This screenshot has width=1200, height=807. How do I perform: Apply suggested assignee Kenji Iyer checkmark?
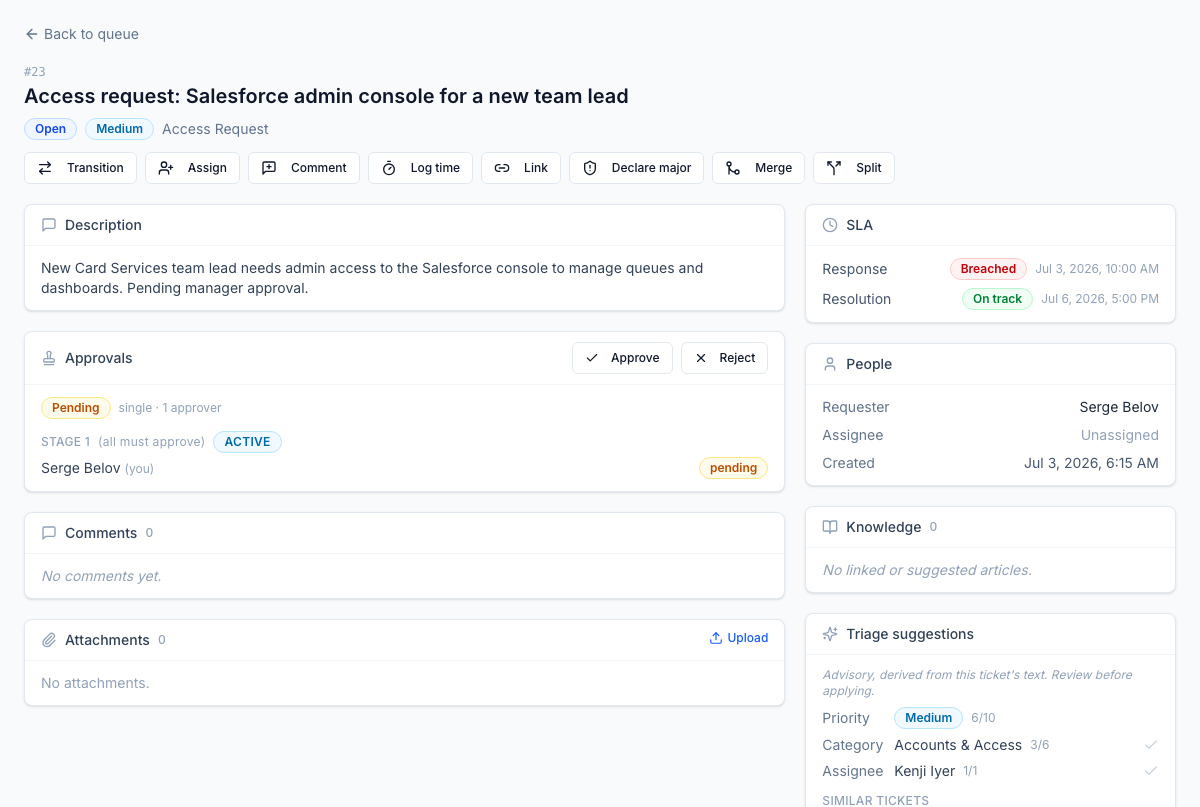click(x=1151, y=771)
